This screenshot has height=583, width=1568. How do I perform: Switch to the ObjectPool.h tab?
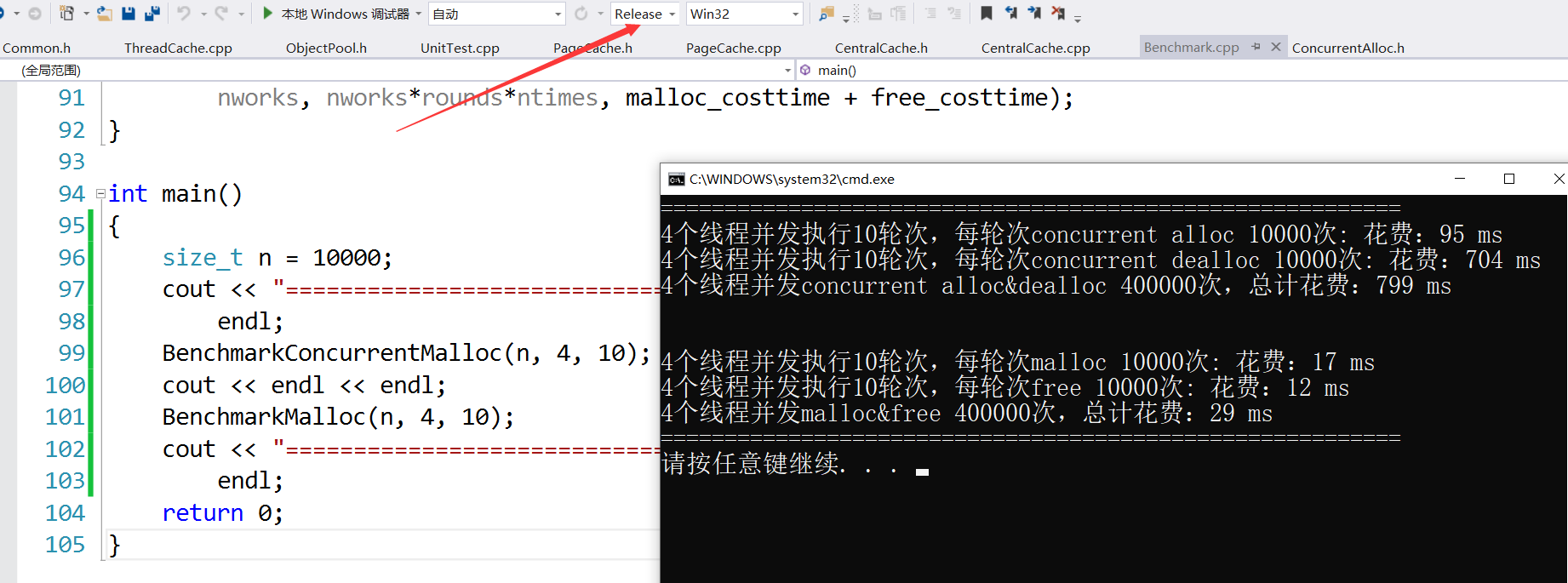coord(326,48)
